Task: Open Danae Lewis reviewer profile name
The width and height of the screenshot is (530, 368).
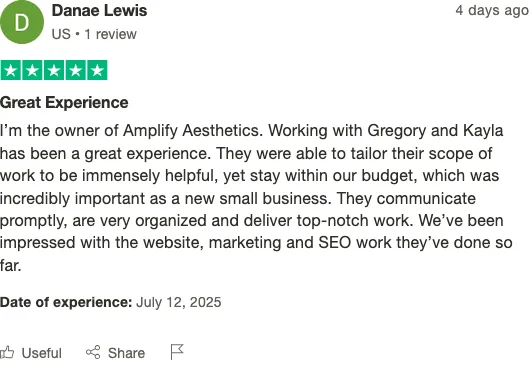Action: pyautogui.click(x=99, y=10)
